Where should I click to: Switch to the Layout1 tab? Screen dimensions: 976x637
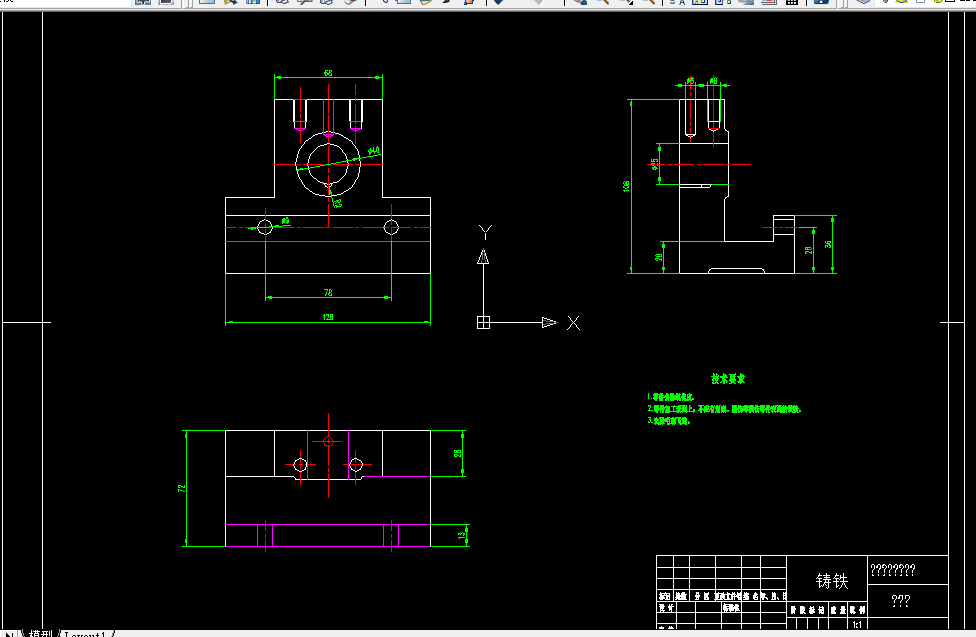(85, 634)
